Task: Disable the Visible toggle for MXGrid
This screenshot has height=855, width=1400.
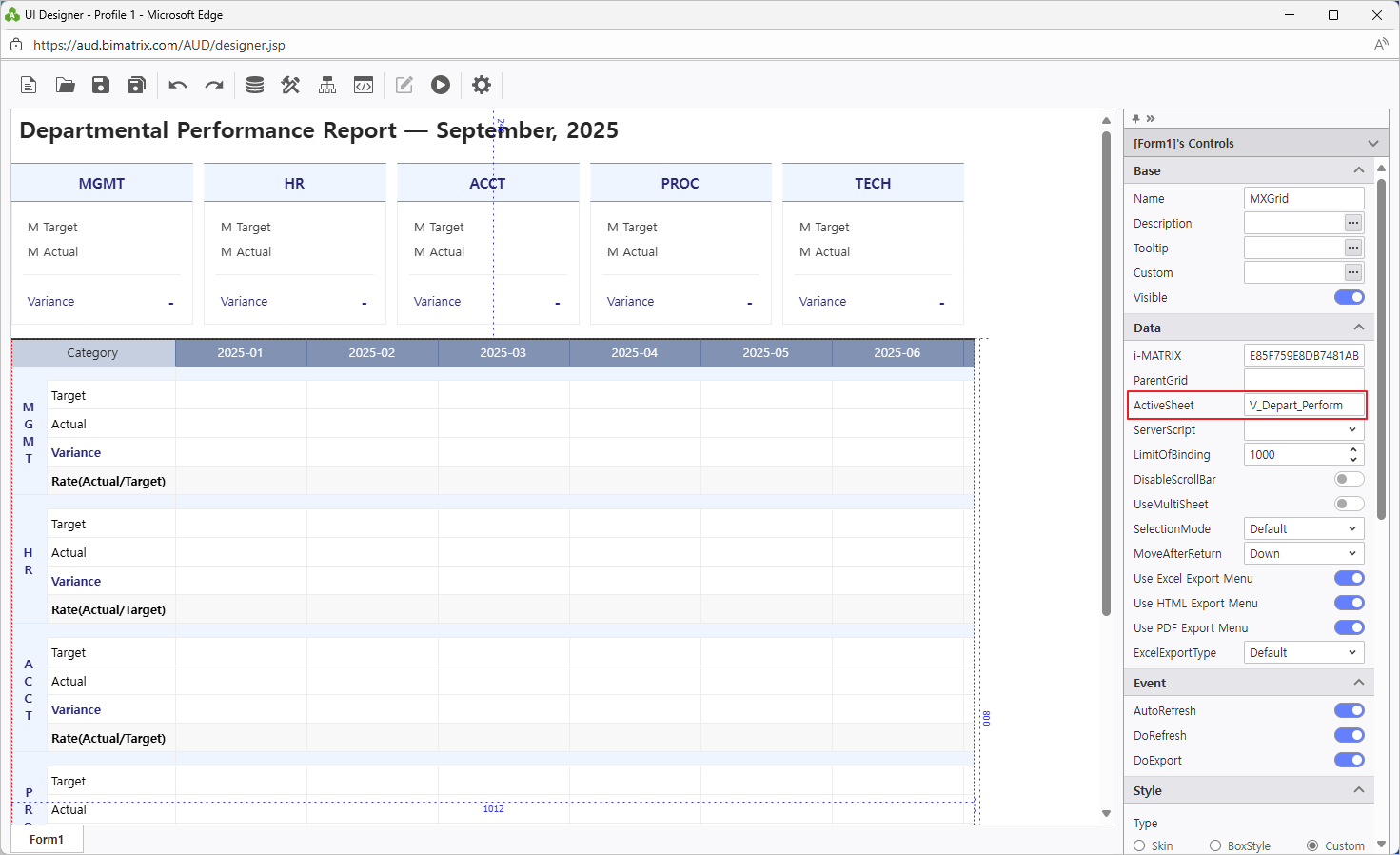Action: tap(1349, 297)
